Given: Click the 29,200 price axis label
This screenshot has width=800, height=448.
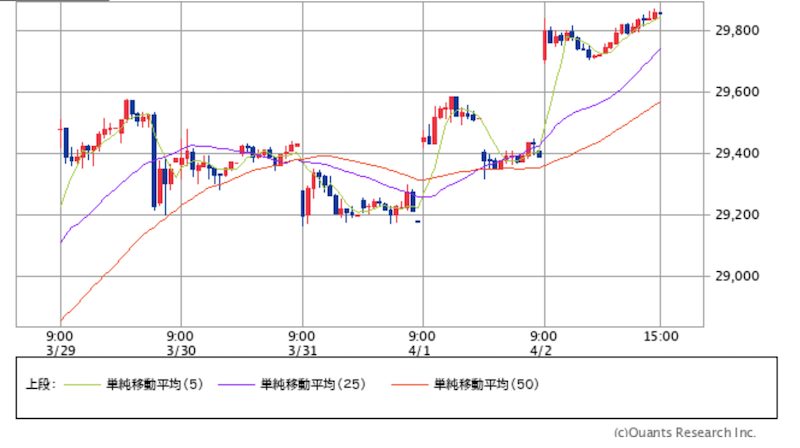Looking at the screenshot, I should coord(737,215).
